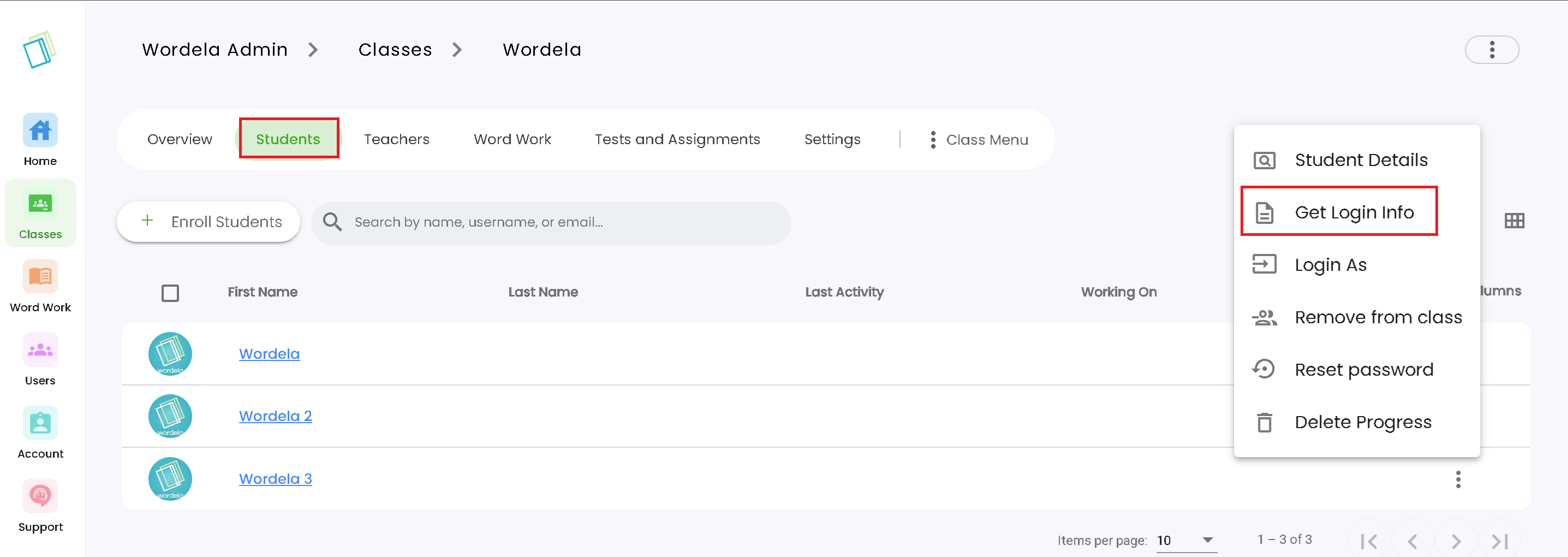
Task: Switch to Tests and Assignments tab
Action: click(x=677, y=139)
